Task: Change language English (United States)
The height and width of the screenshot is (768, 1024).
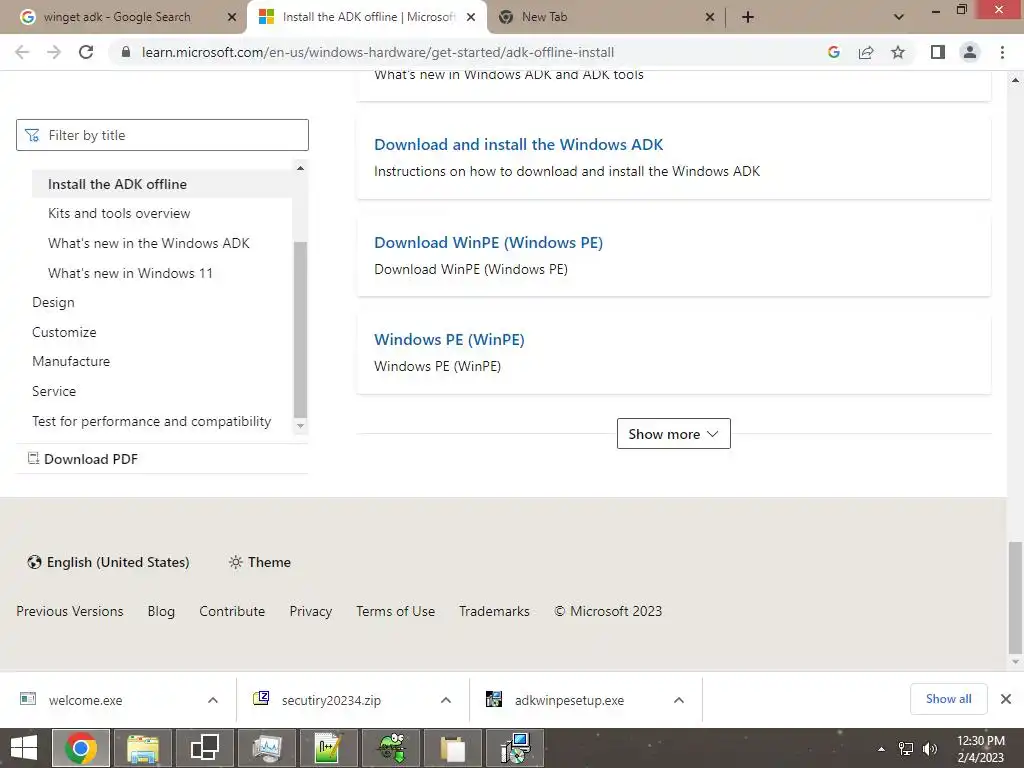Action: (108, 562)
